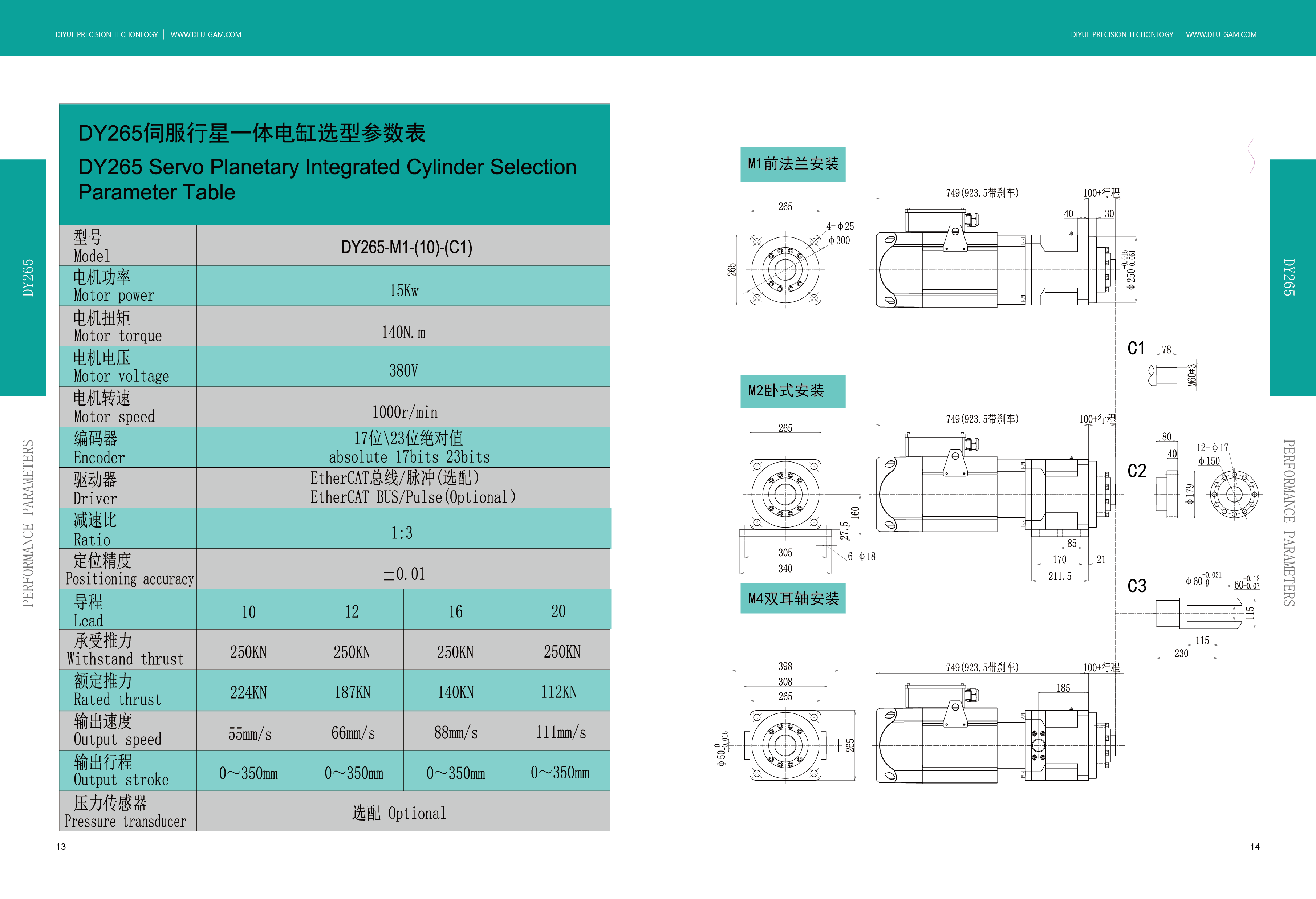Click the WWW.DEU-GAM.COM link at top right
Screen dimensions: 1316x899
click(x=1221, y=34)
